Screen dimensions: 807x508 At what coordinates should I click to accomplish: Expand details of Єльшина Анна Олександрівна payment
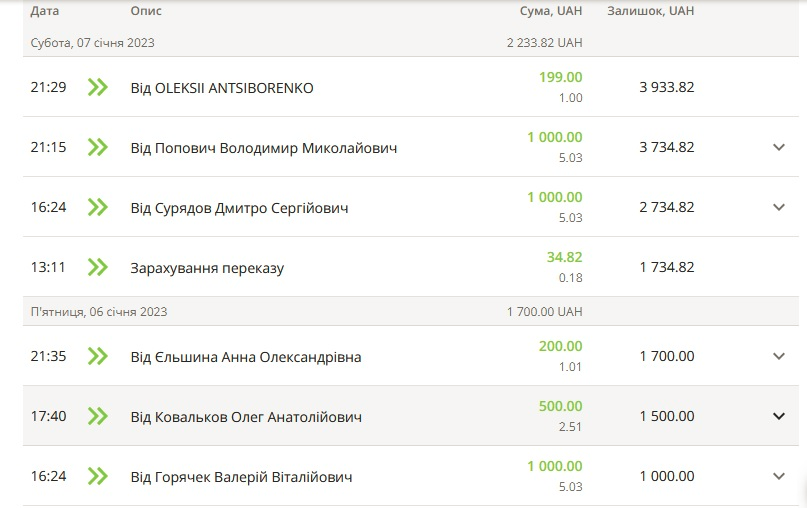pos(779,356)
